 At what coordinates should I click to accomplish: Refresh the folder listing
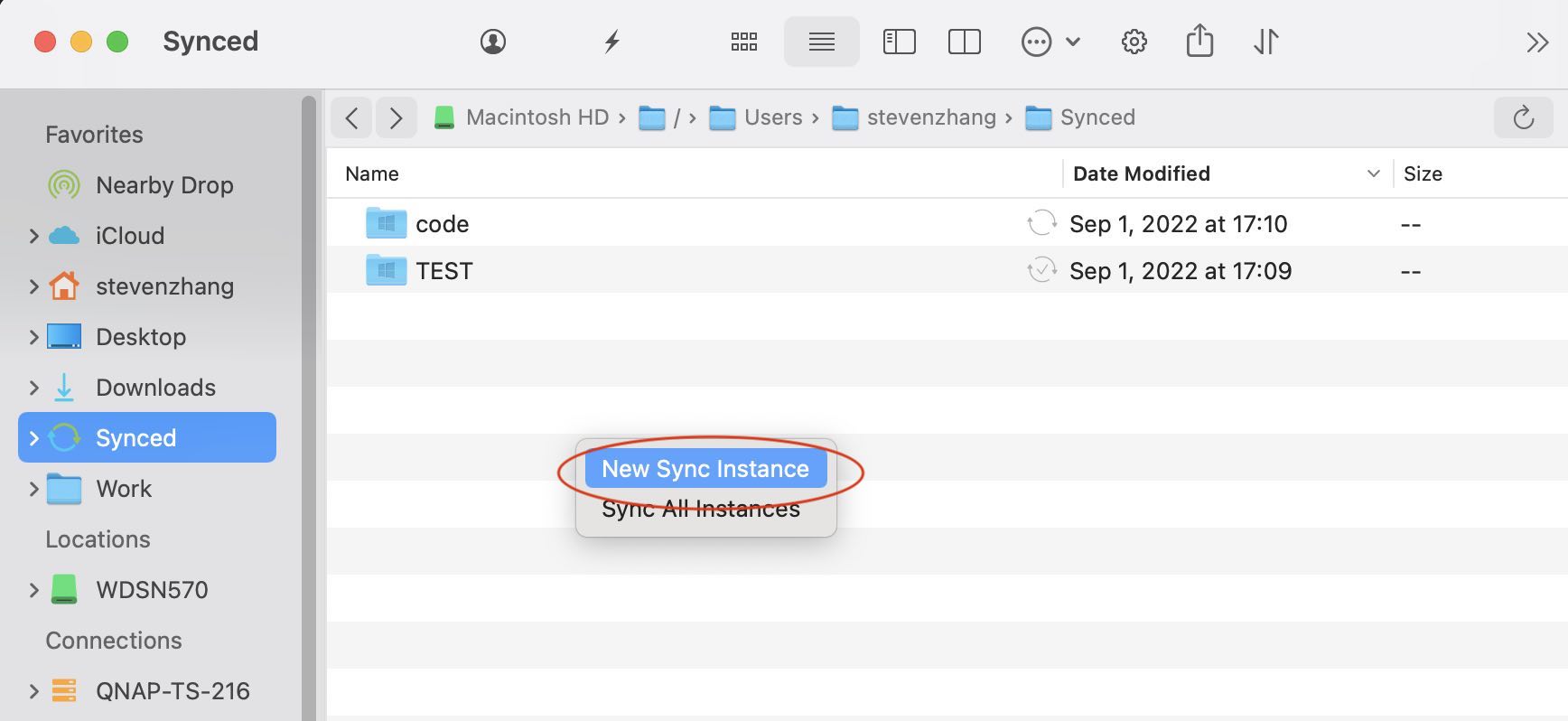tap(1523, 117)
